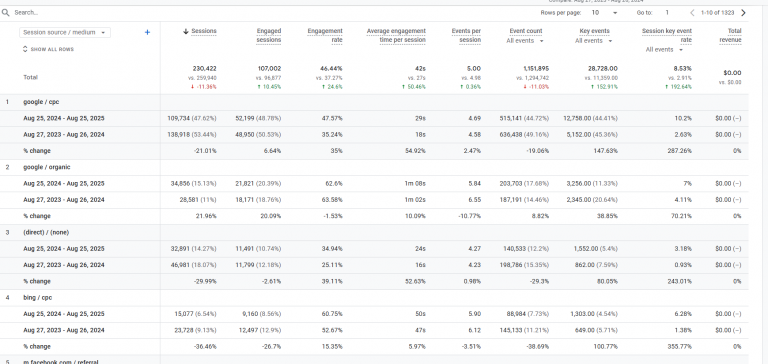Viewport: 768px width, 364px height.
Task: Open Key events All events dropdown
Action: [x=593, y=41]
